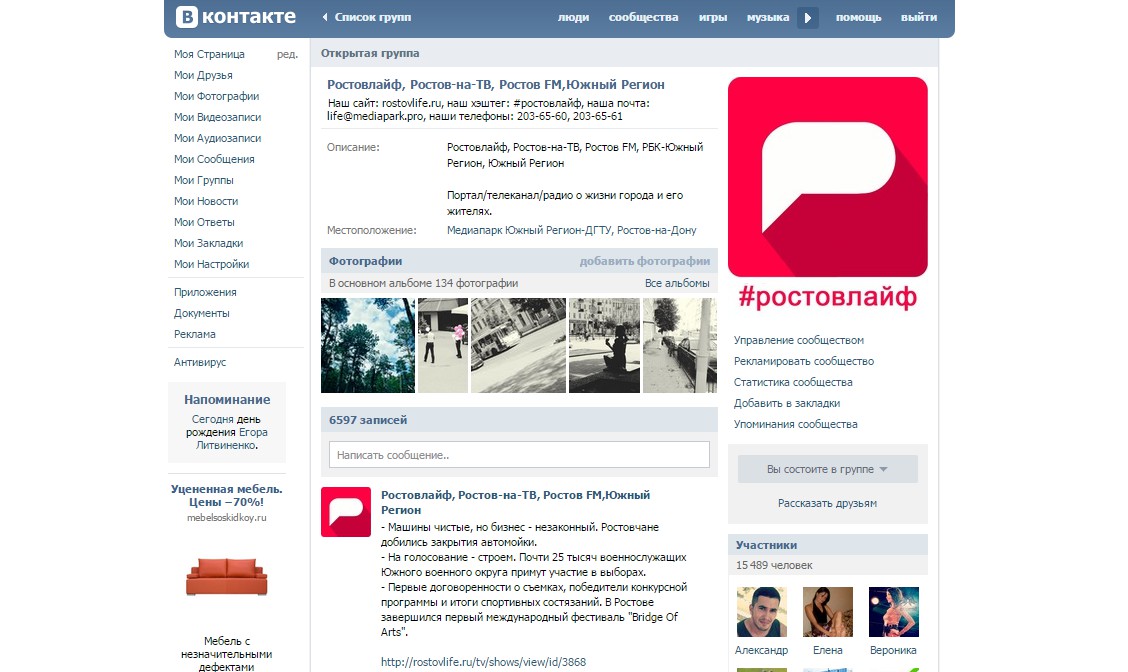This screenshot has width=1128, height=672.
Task: Click 'Упоминания сообщества'
Action: pos(796,424)
